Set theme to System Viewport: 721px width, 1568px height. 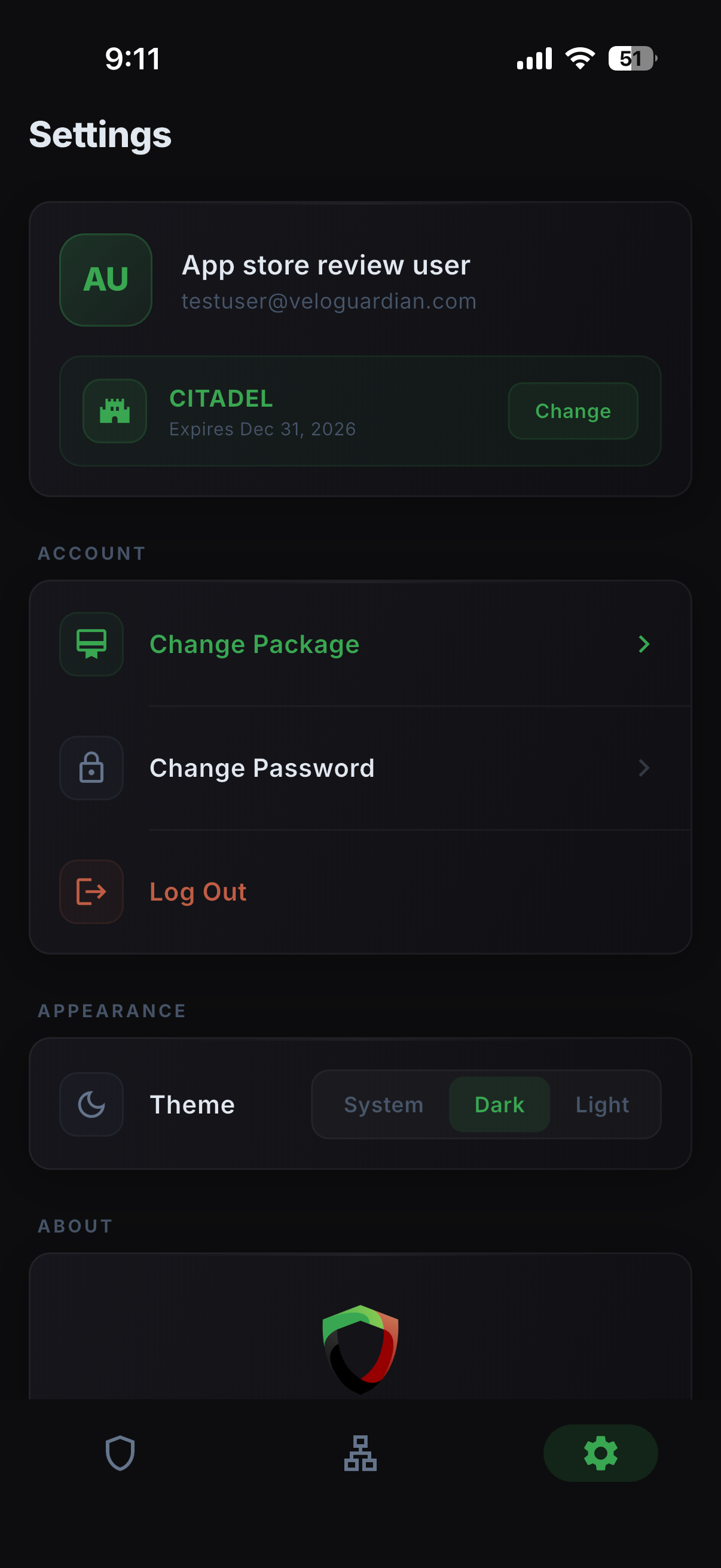383,1103
